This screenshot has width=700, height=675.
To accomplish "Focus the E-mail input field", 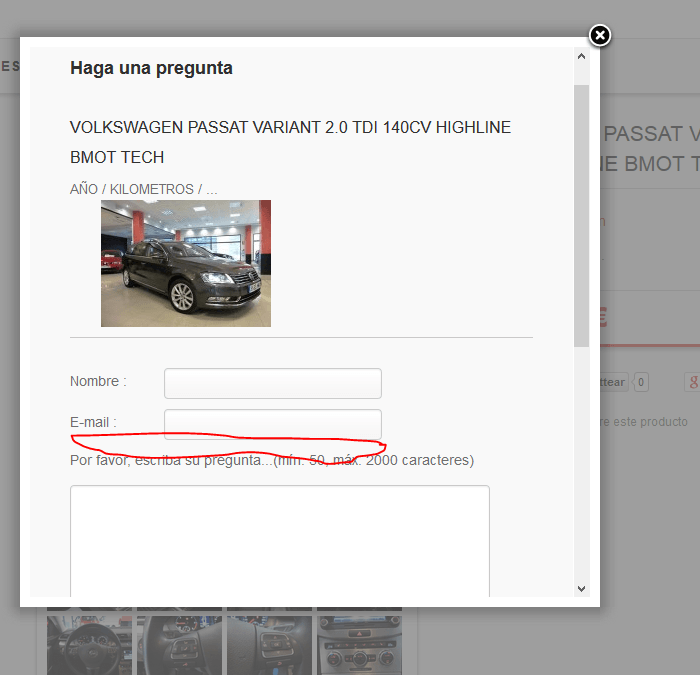I will [273, 424].
